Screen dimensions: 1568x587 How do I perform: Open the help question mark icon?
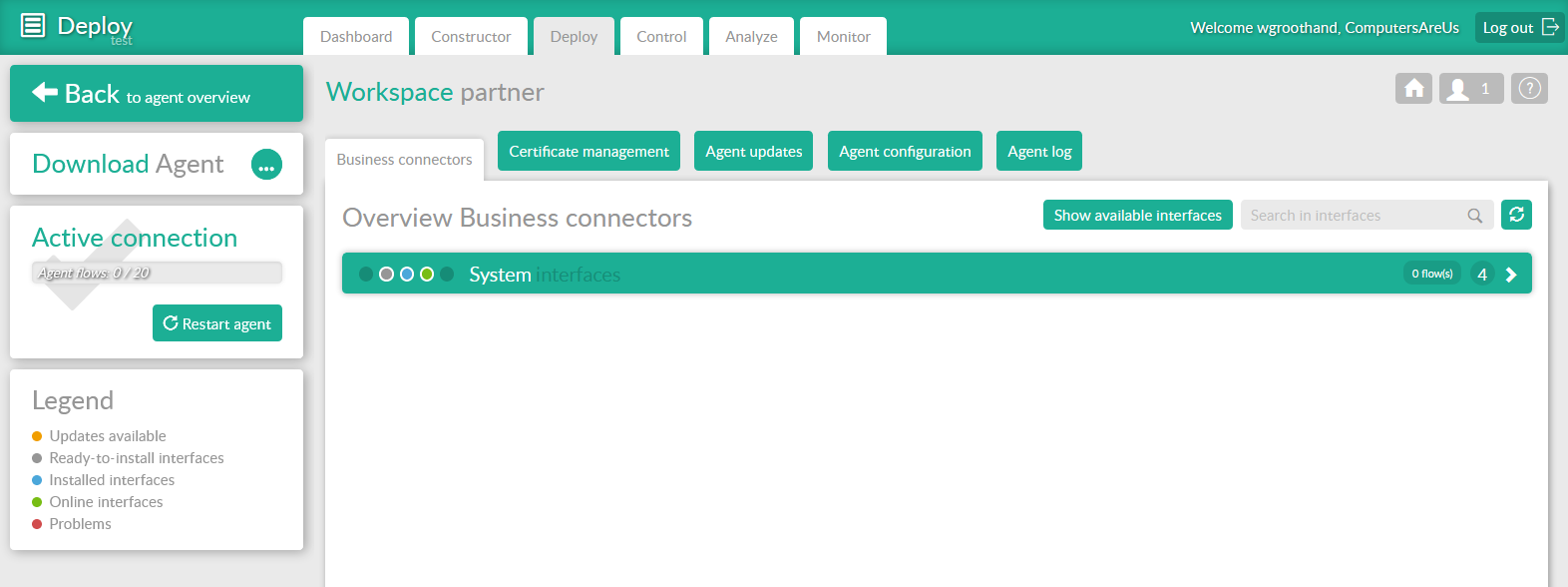click(1529, 89)
